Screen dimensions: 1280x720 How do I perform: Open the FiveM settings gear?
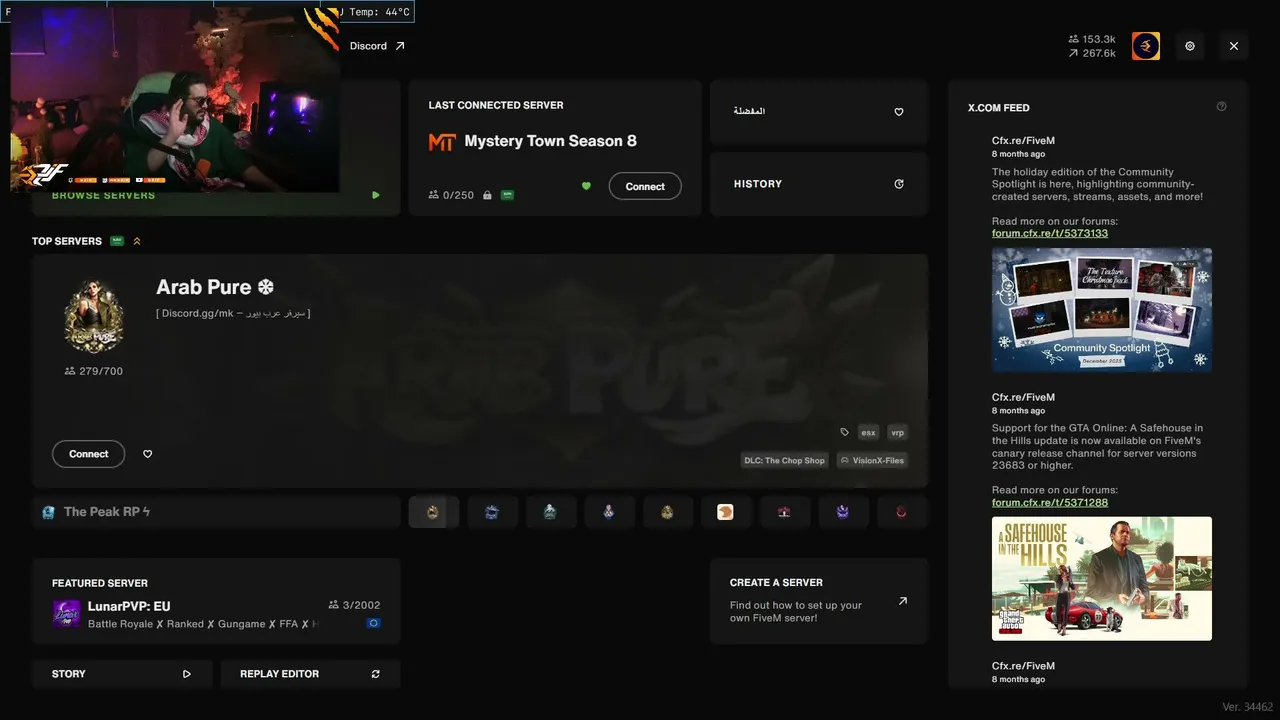1190,46
